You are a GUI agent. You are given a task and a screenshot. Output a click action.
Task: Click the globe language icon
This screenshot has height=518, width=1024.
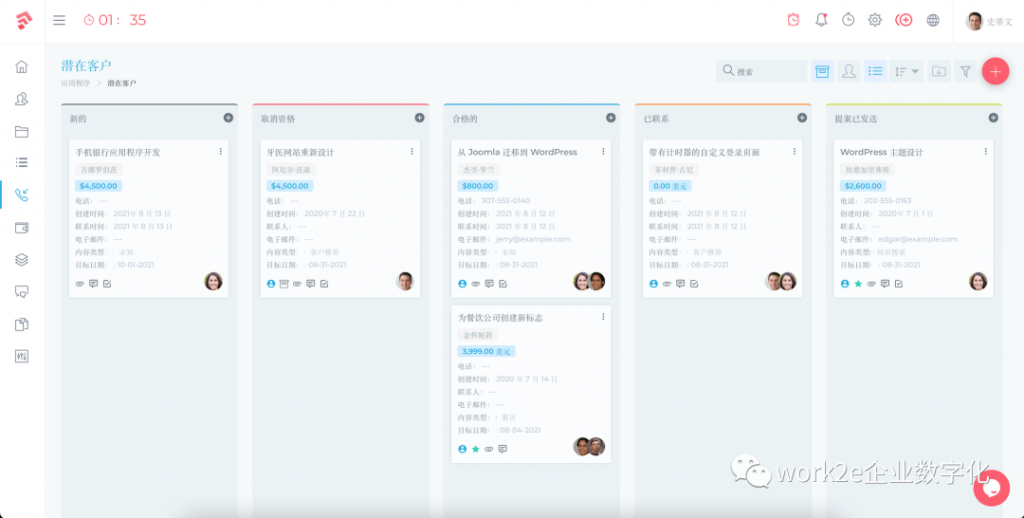click(x=933, y=20)
